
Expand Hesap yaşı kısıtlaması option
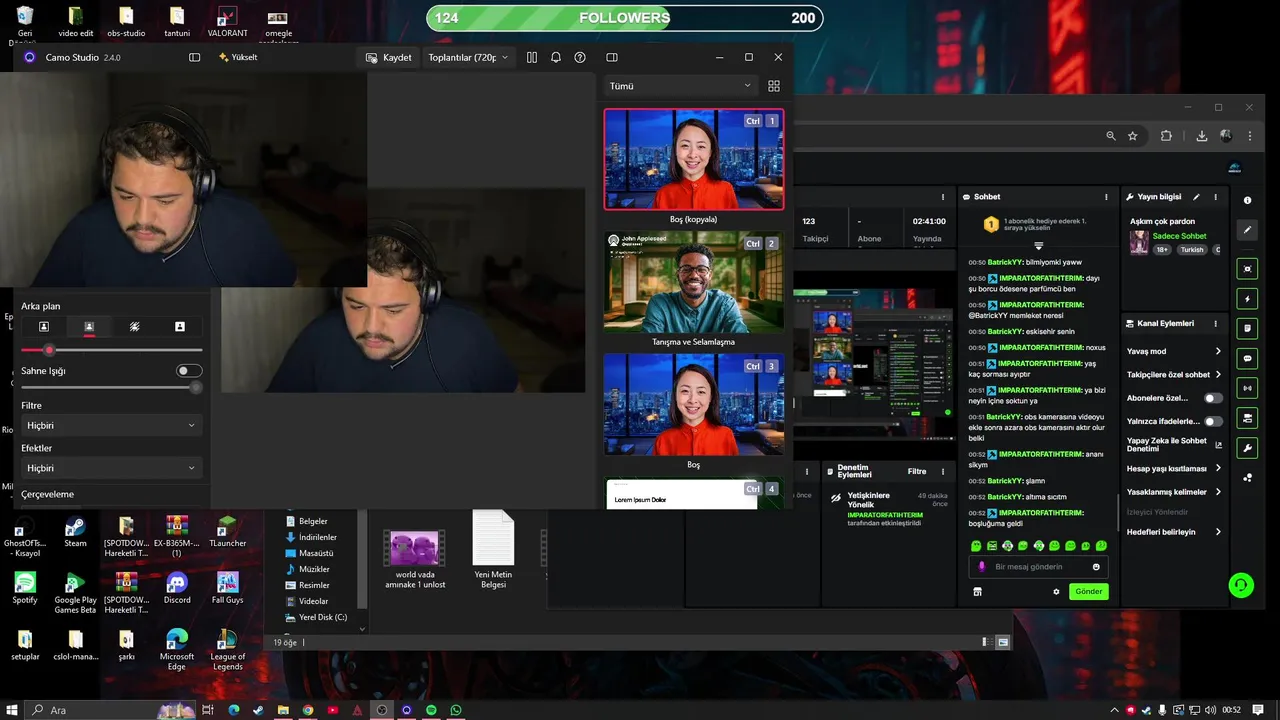pos(1174,468)
